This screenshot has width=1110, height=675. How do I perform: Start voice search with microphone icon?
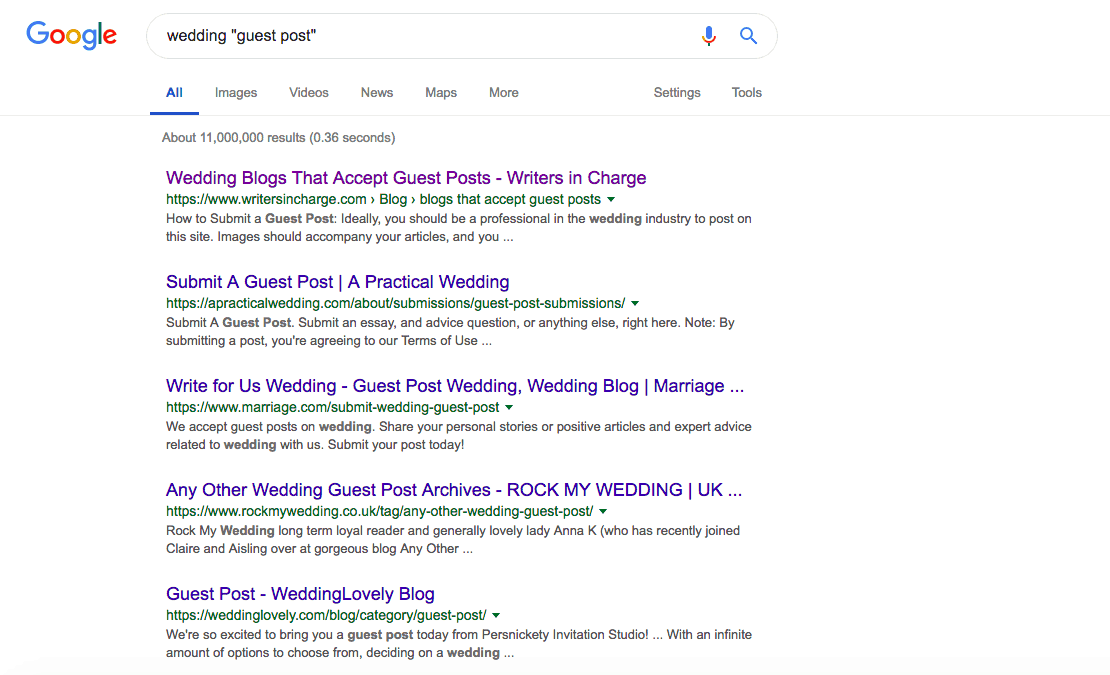709,35
